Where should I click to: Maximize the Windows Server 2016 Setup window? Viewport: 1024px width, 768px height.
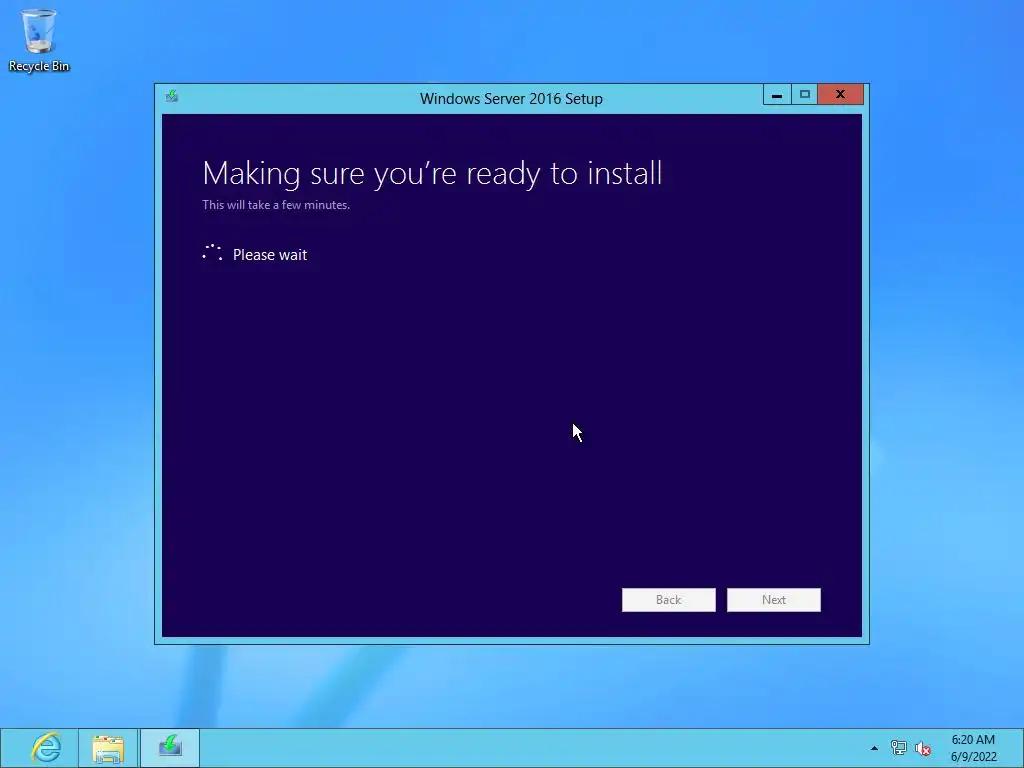[x=805, y=95]
